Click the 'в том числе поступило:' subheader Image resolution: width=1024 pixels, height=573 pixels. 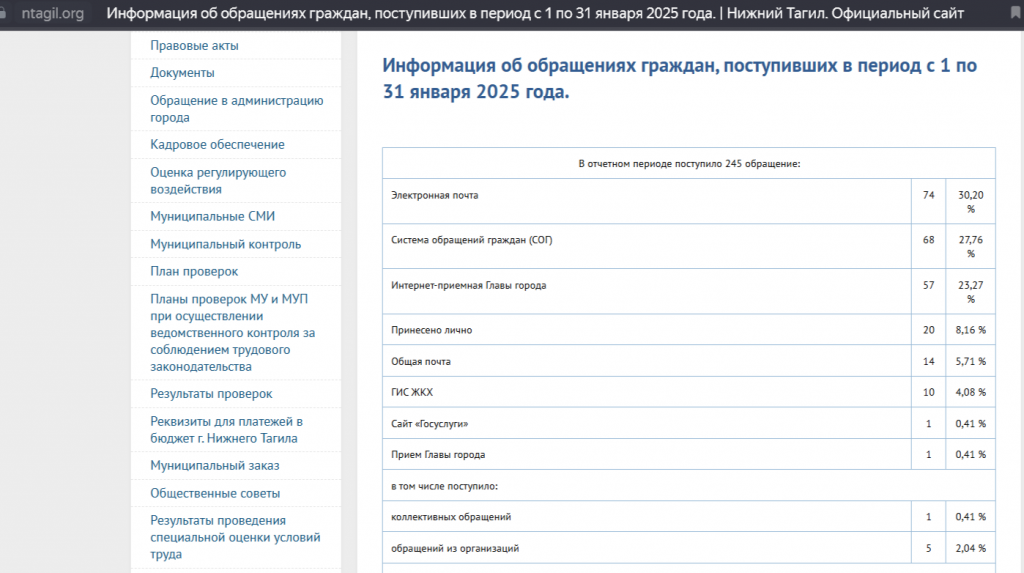tap(444, 486)
